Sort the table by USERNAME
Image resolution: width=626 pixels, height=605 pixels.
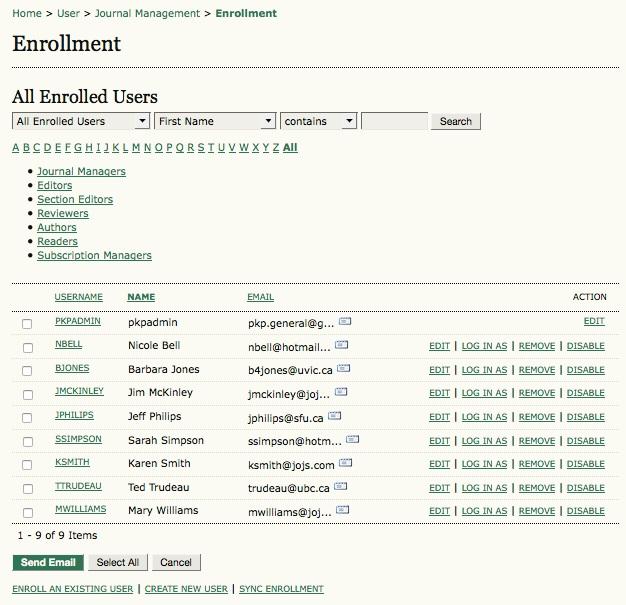pyautogui.click(x=79, y=297)
